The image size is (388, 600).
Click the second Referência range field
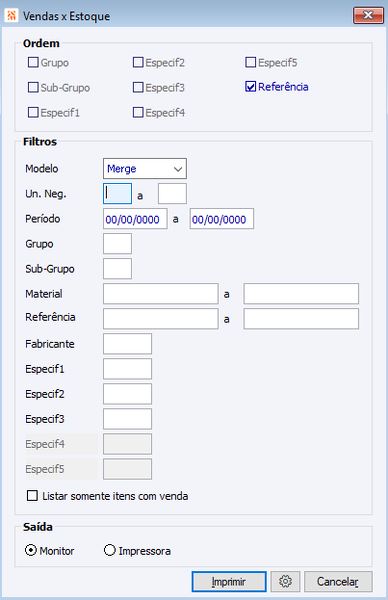301,319
